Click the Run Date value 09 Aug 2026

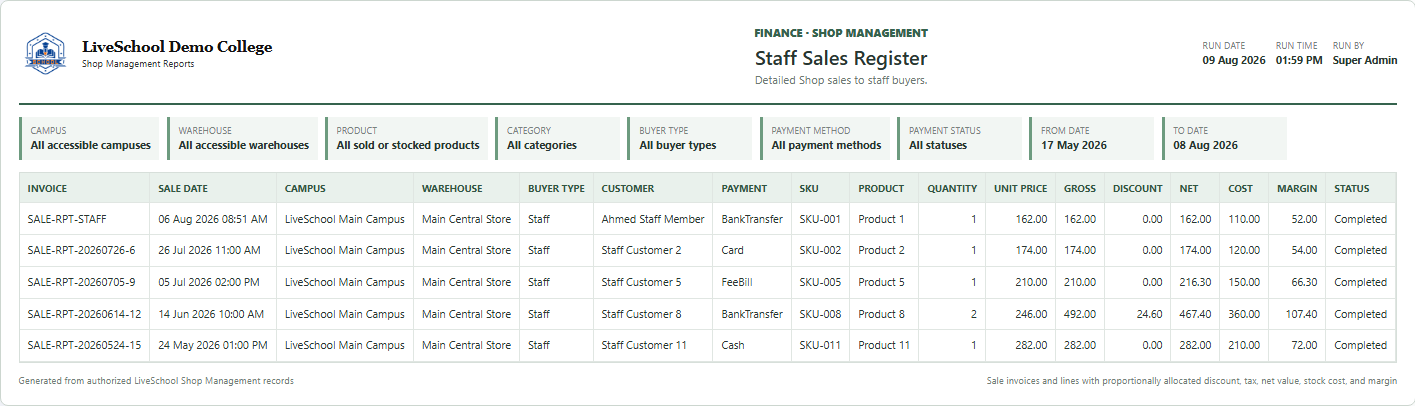[x=1234, y=60]
